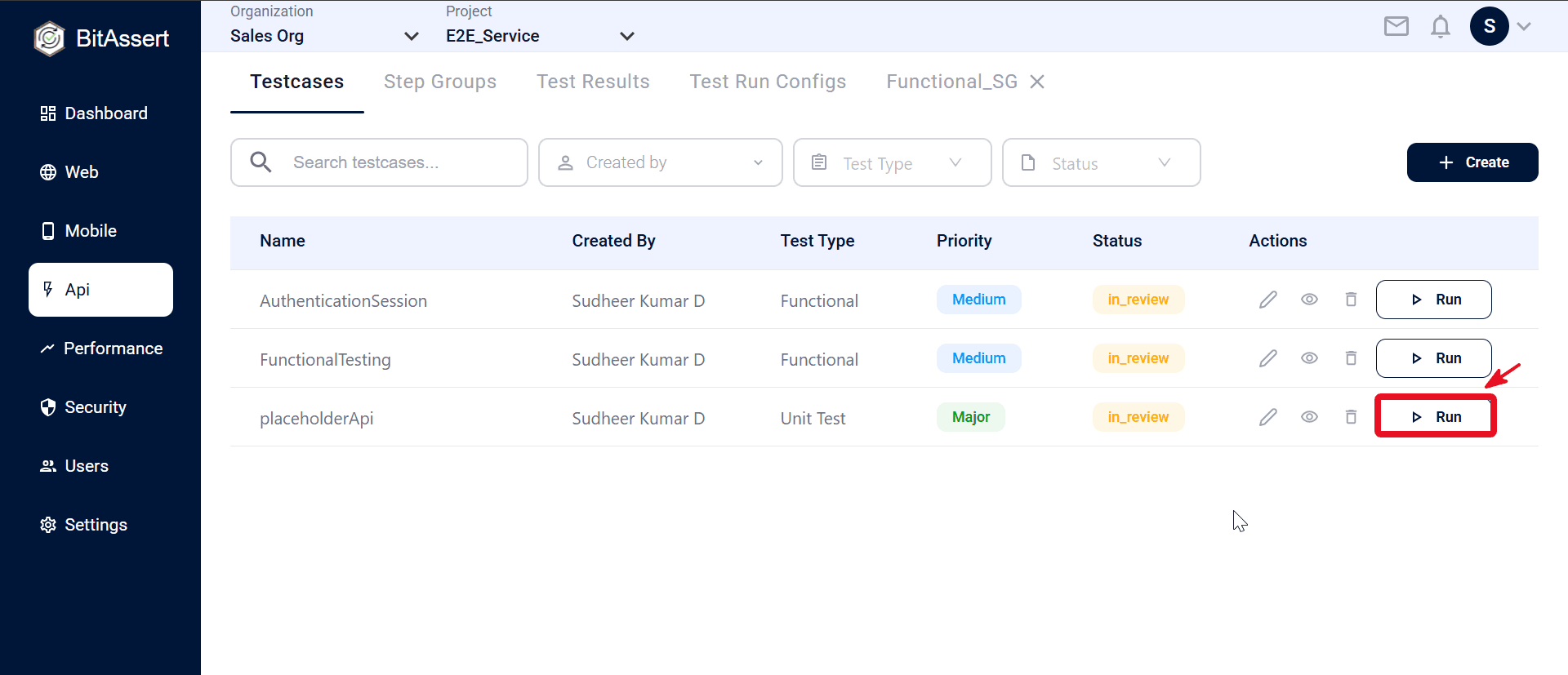The image size is (1568, 675).
Task: Click the Priority column header
Action: (x=964, y=241)
